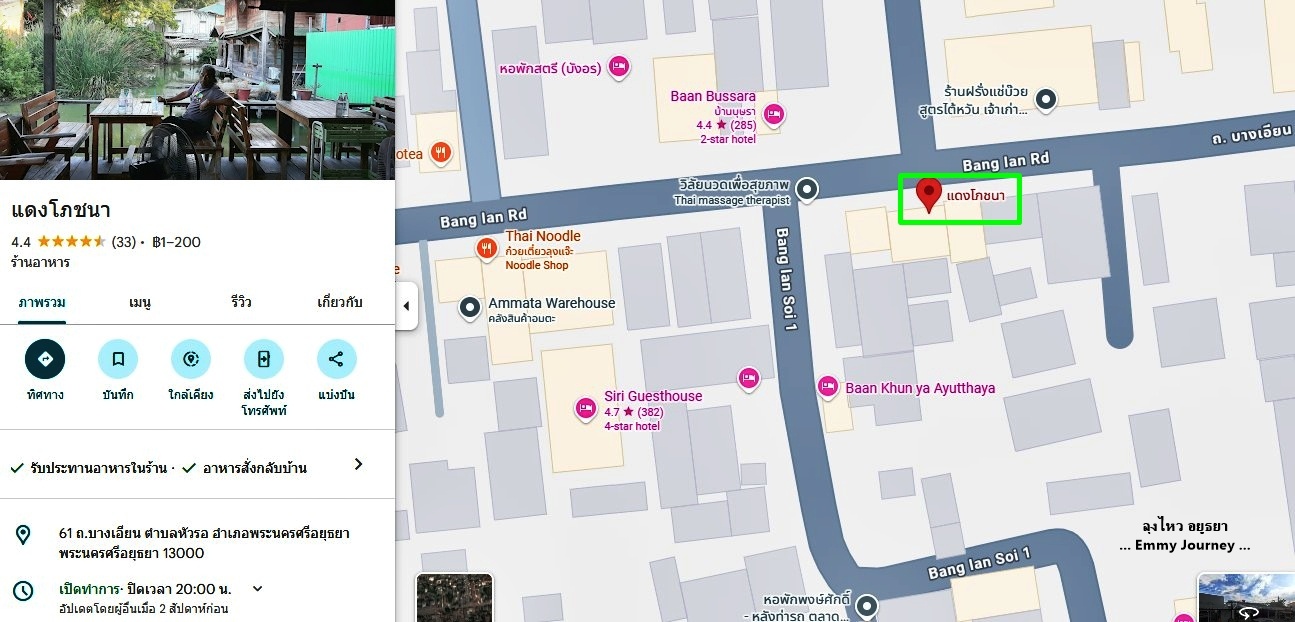Open the (33) reviews count link
Viewport: 1295px width, 622px height.
point(123,242)
